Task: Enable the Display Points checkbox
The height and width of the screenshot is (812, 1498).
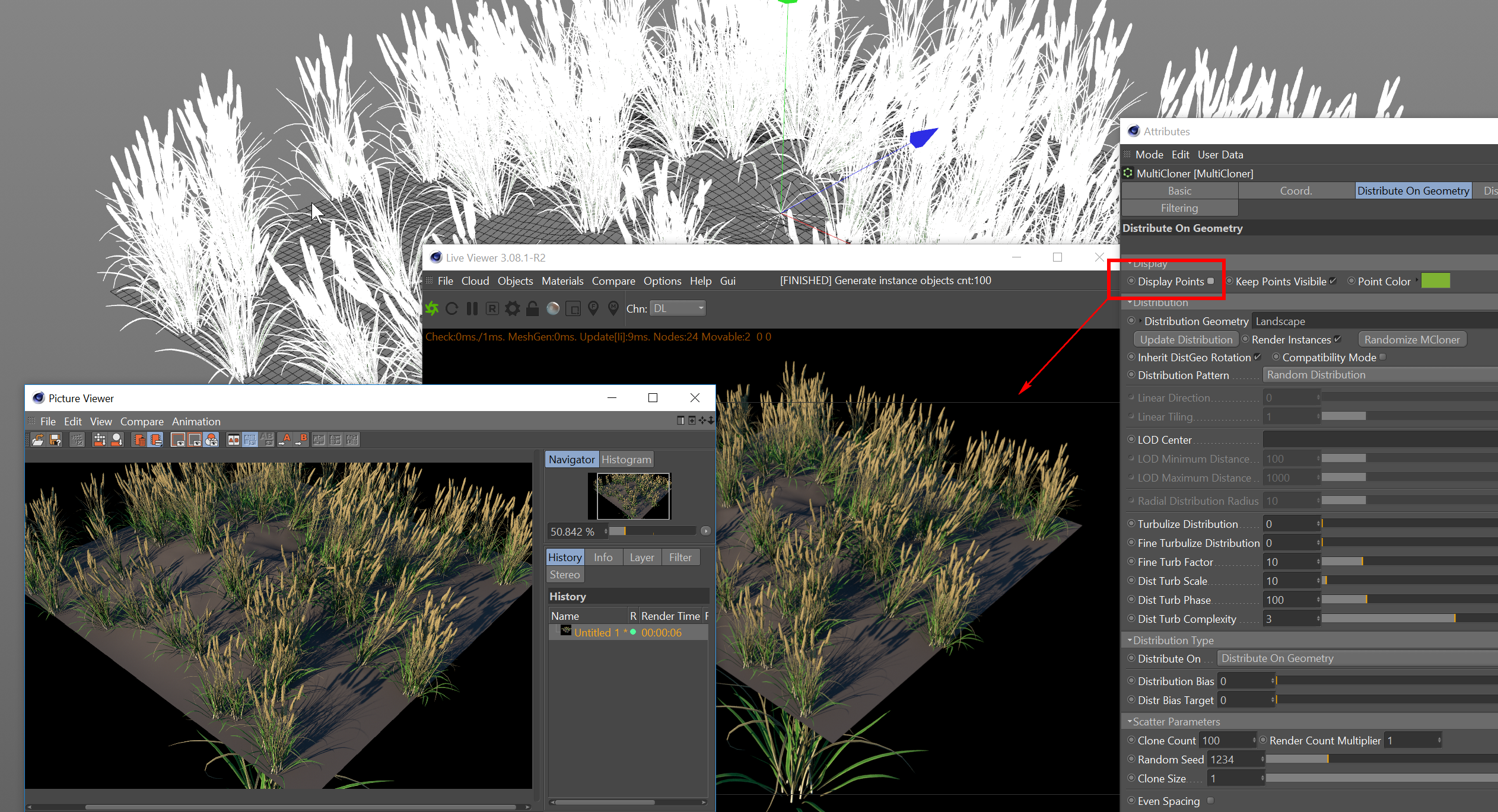Action: pyautogui.click(x=1210, y=281)
